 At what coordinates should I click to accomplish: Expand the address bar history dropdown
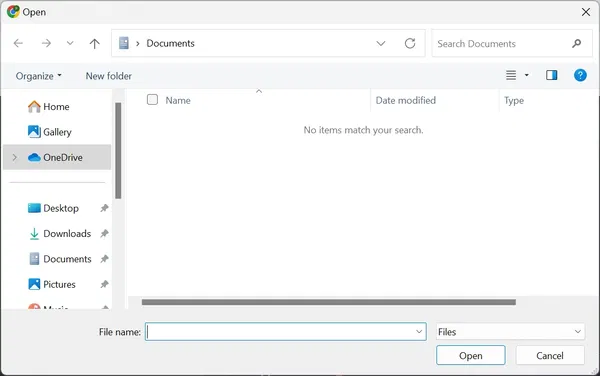381,43
